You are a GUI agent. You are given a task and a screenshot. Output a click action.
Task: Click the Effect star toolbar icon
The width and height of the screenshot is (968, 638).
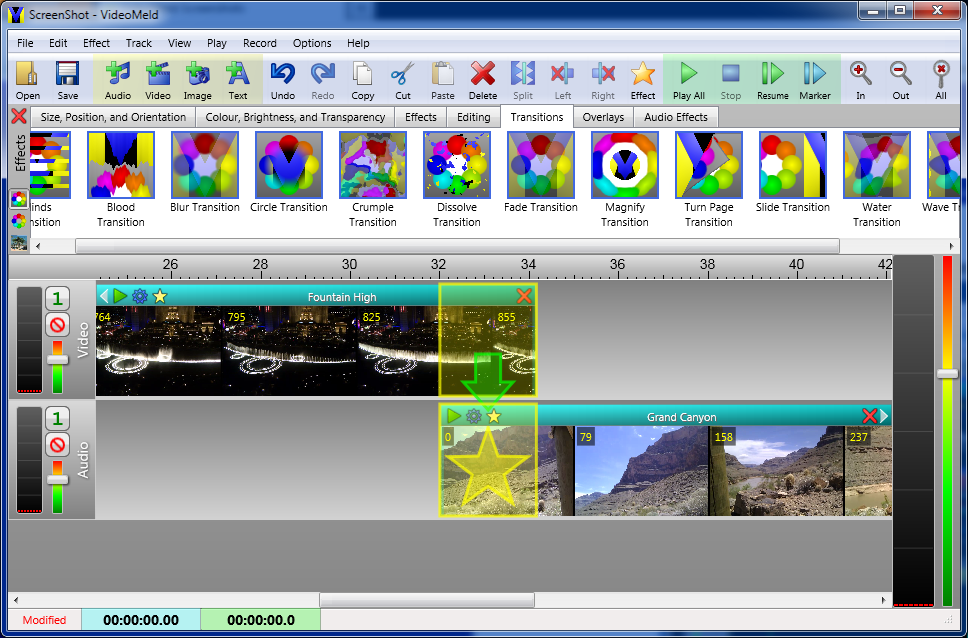pos(643,80)
